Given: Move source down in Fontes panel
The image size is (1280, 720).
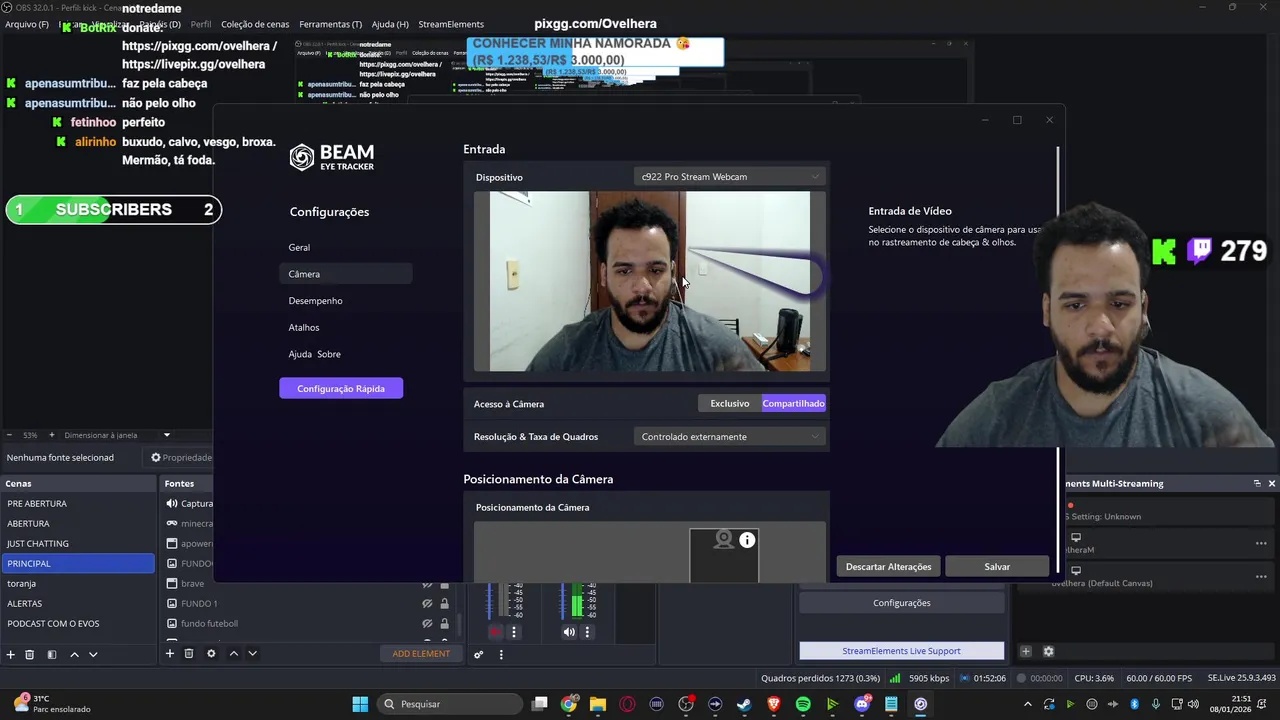Looking at the screenshot, I should coord(252,653).
